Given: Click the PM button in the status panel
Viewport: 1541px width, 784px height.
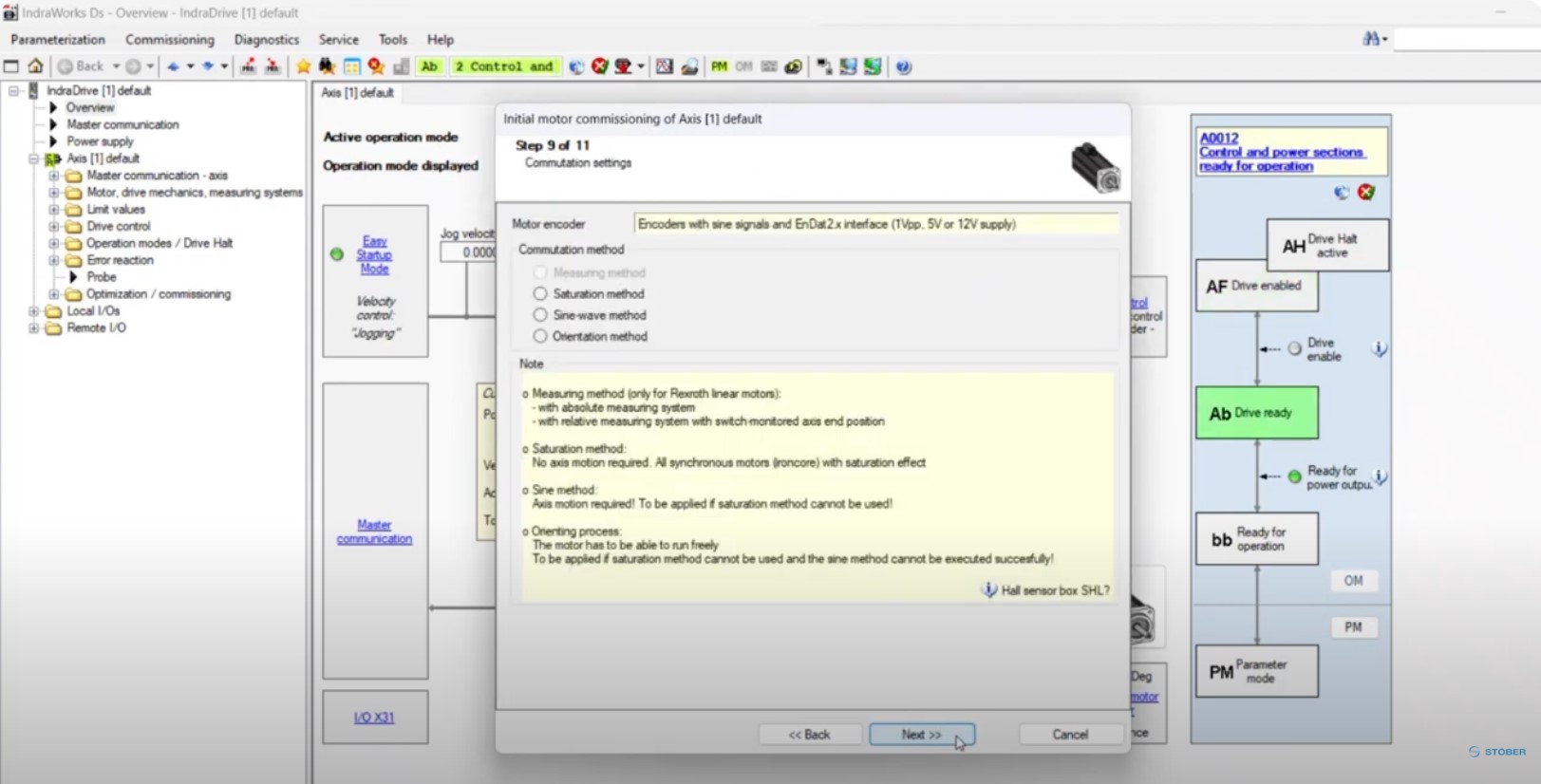Looking at the screenshot, I should [1353, 627].
